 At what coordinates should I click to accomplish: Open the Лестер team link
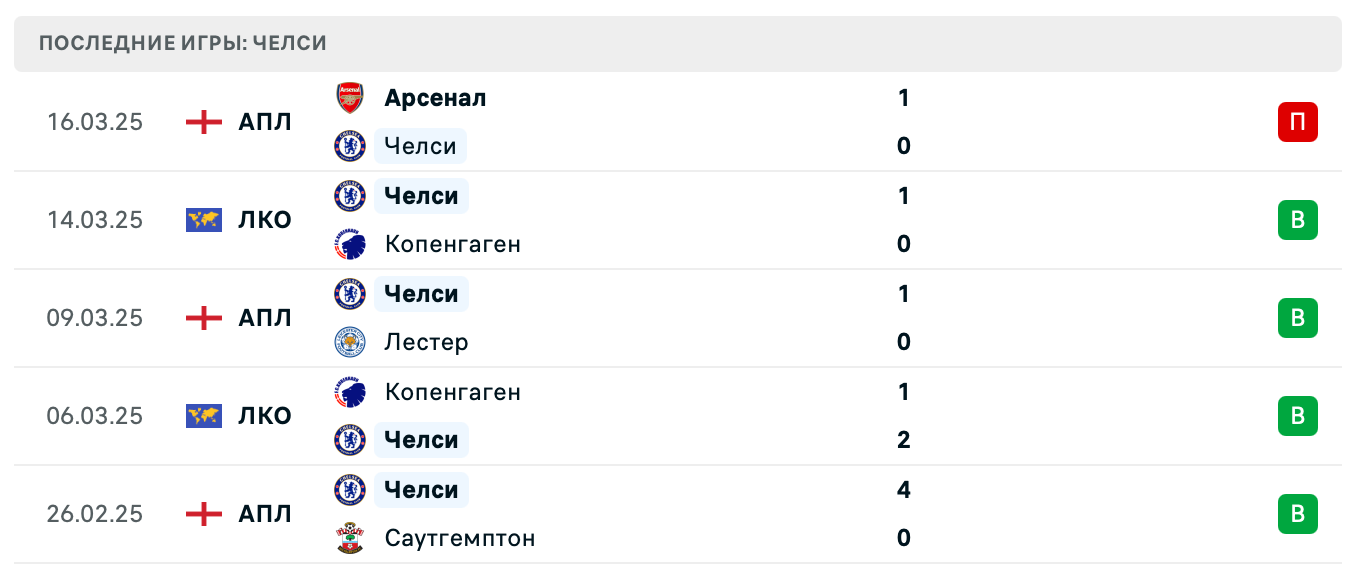pyautogui.click(x=426, y=342)
